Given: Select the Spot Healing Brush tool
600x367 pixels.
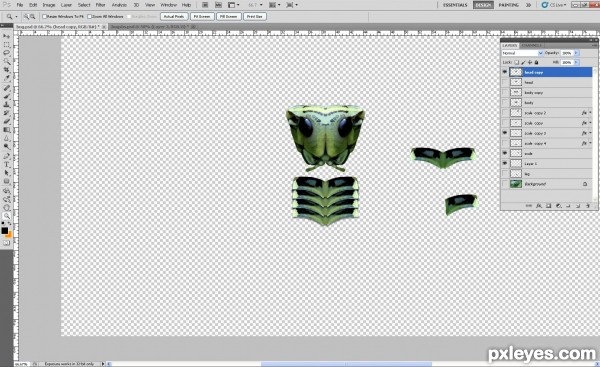Looking at the screenshot, I should 7,88.
